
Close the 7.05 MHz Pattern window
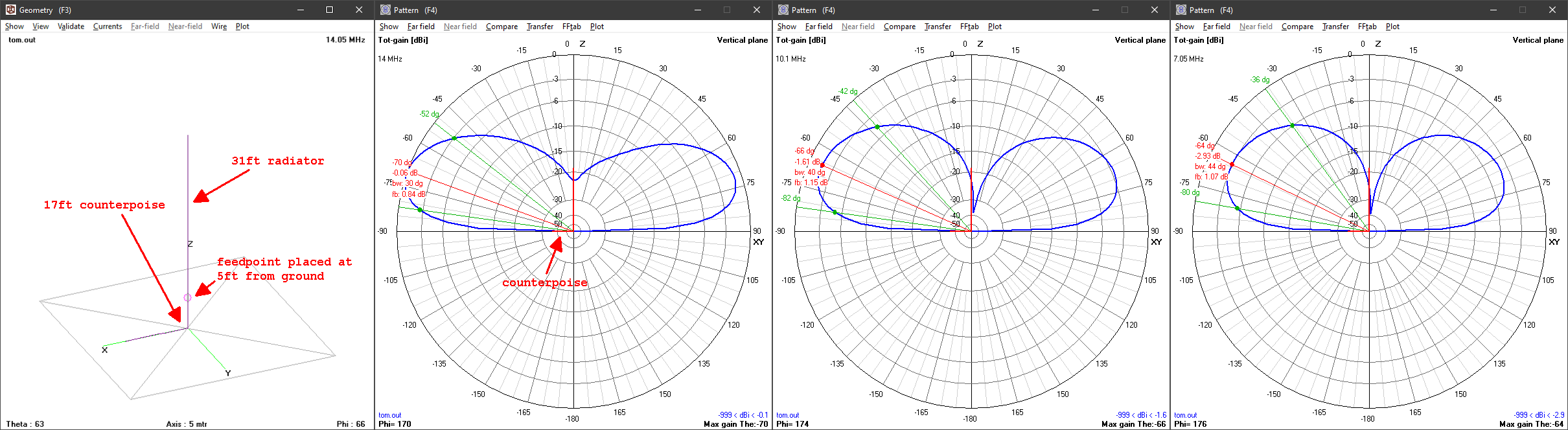click(x=1552, y=10)
